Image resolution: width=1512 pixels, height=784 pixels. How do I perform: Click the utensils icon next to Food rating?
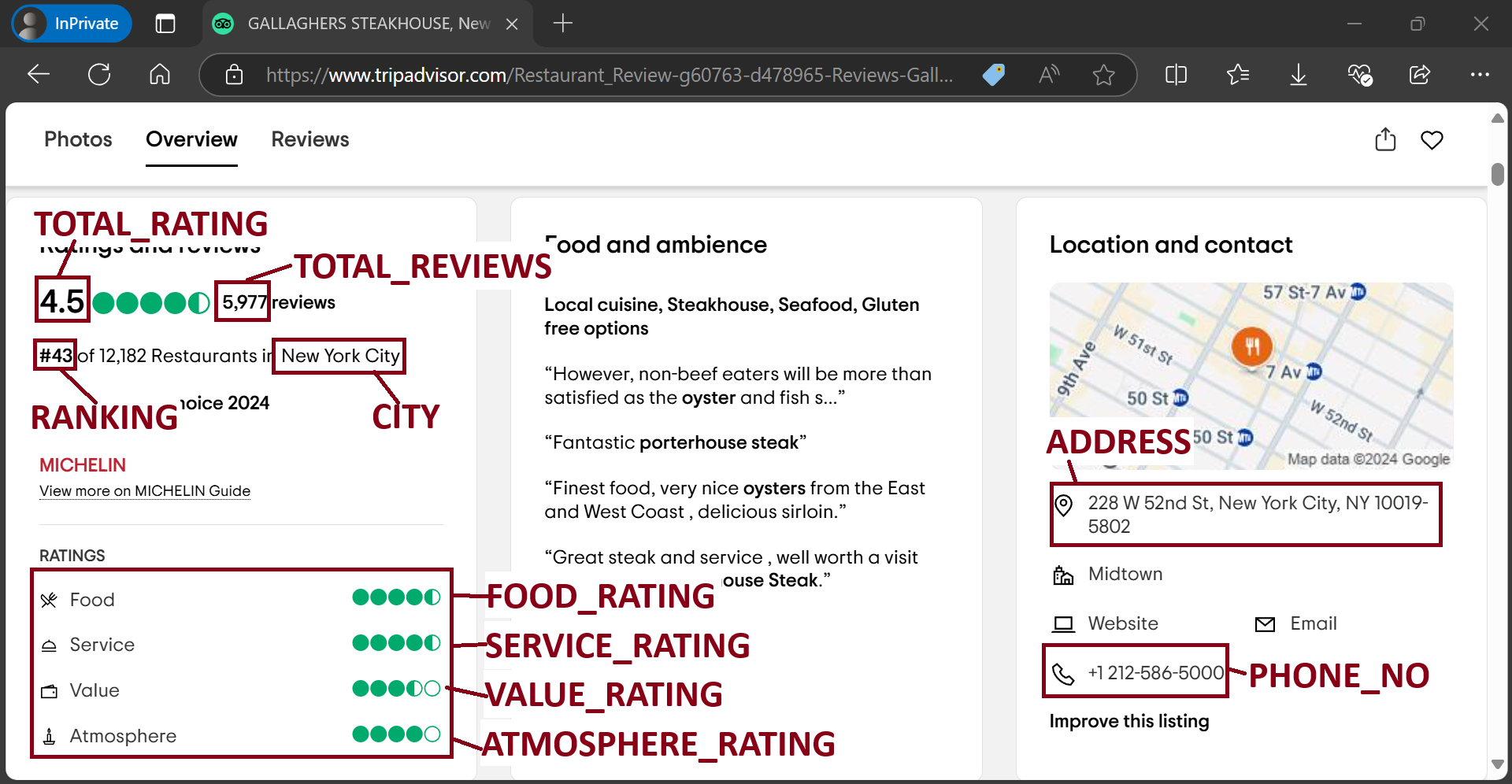click(x=49, y=599)
